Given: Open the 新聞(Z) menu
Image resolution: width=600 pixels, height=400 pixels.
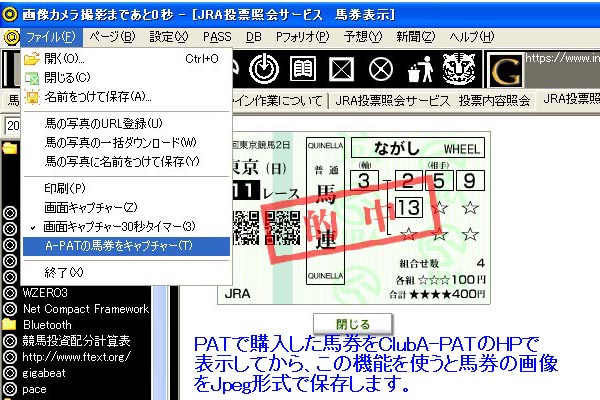Looking at the screenshot, I should (416, 37).
